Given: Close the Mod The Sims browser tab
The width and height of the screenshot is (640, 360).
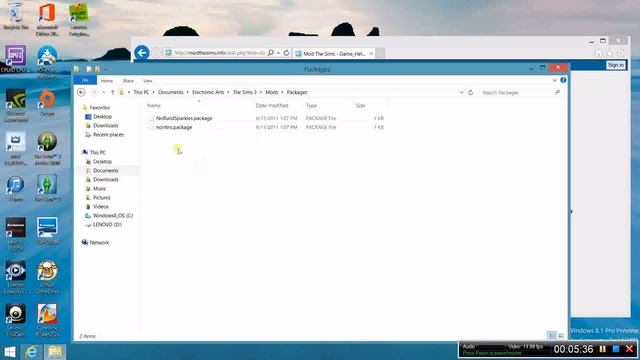Looking at the screenshot, I should tap(371, 53).
